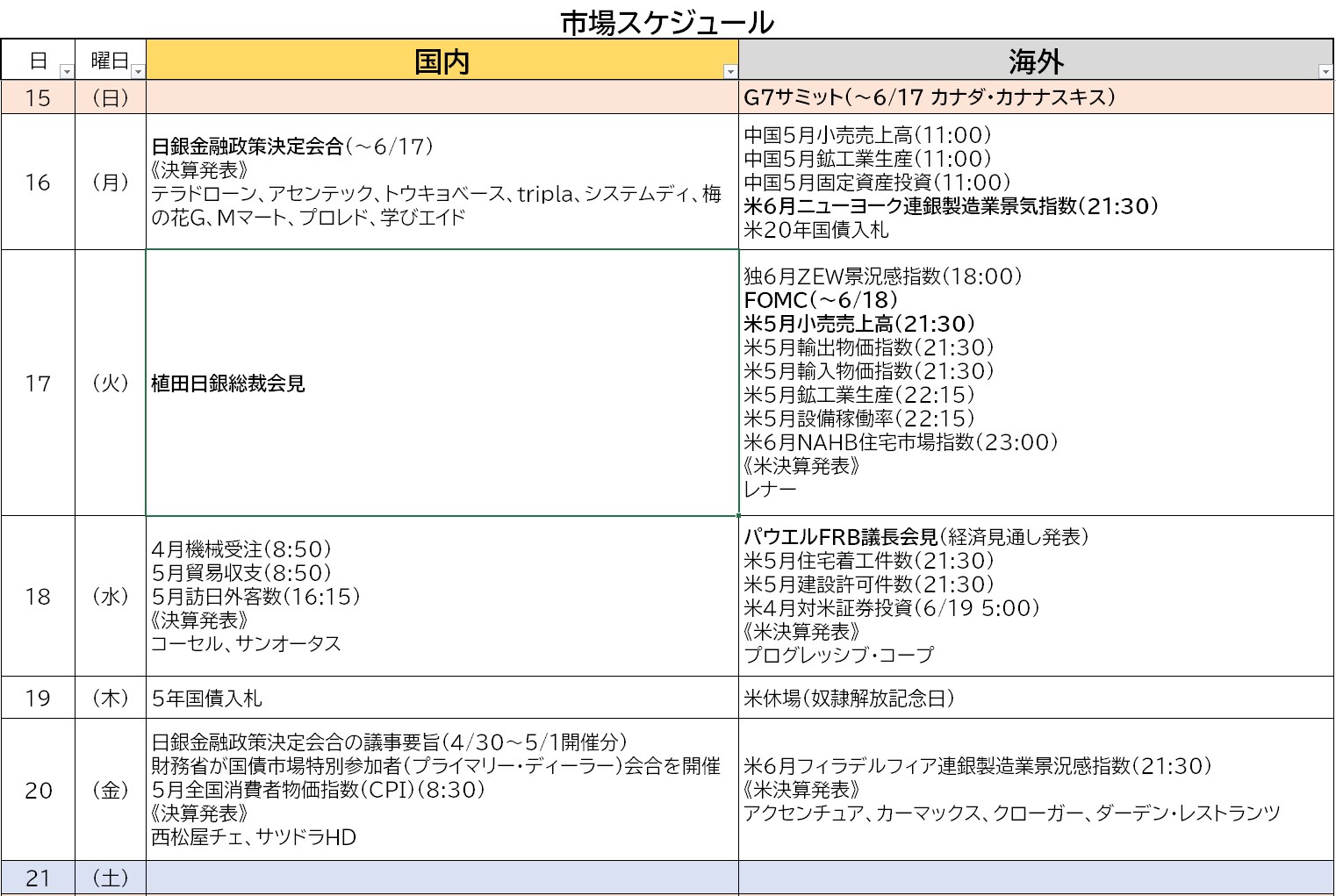1336x896 pixels.
Task: Expand the 海外 column filter arrow
Action: tap(1325, 72)
